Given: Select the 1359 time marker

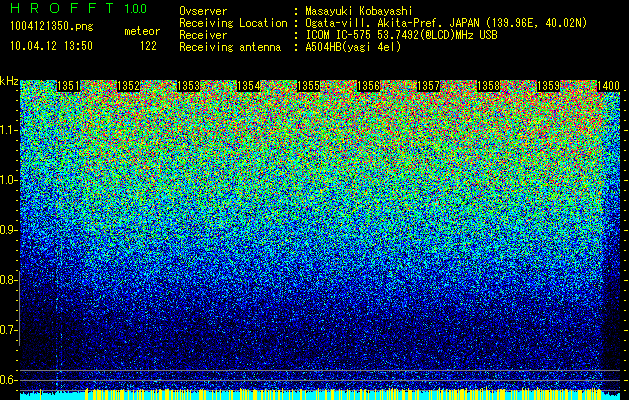Looking at the screenshot, I should [x=548, y=86].
